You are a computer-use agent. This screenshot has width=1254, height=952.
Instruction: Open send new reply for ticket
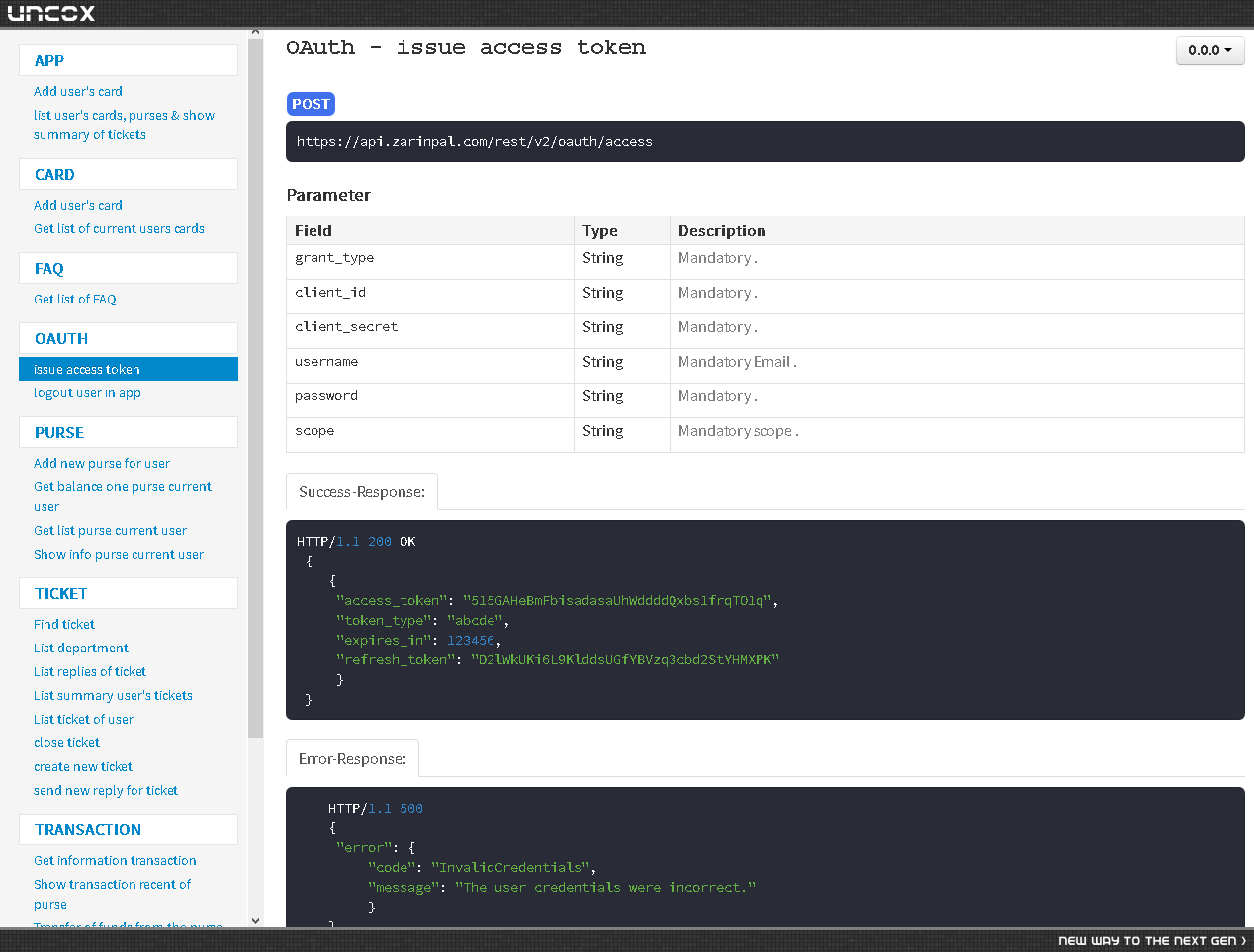point(106,790)
